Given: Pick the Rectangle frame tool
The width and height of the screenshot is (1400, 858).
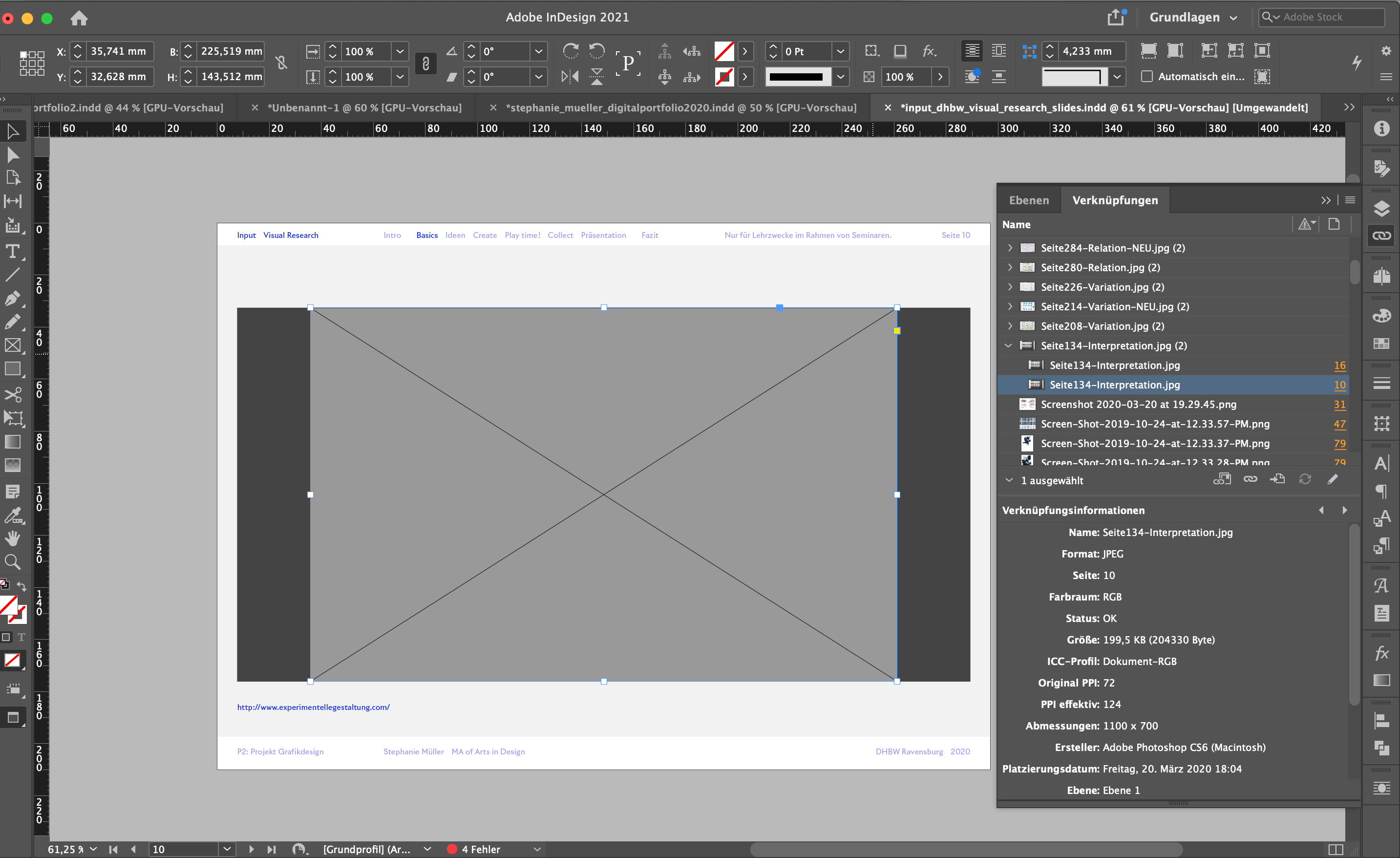Looking at the screenshot, I should (14, 345).
